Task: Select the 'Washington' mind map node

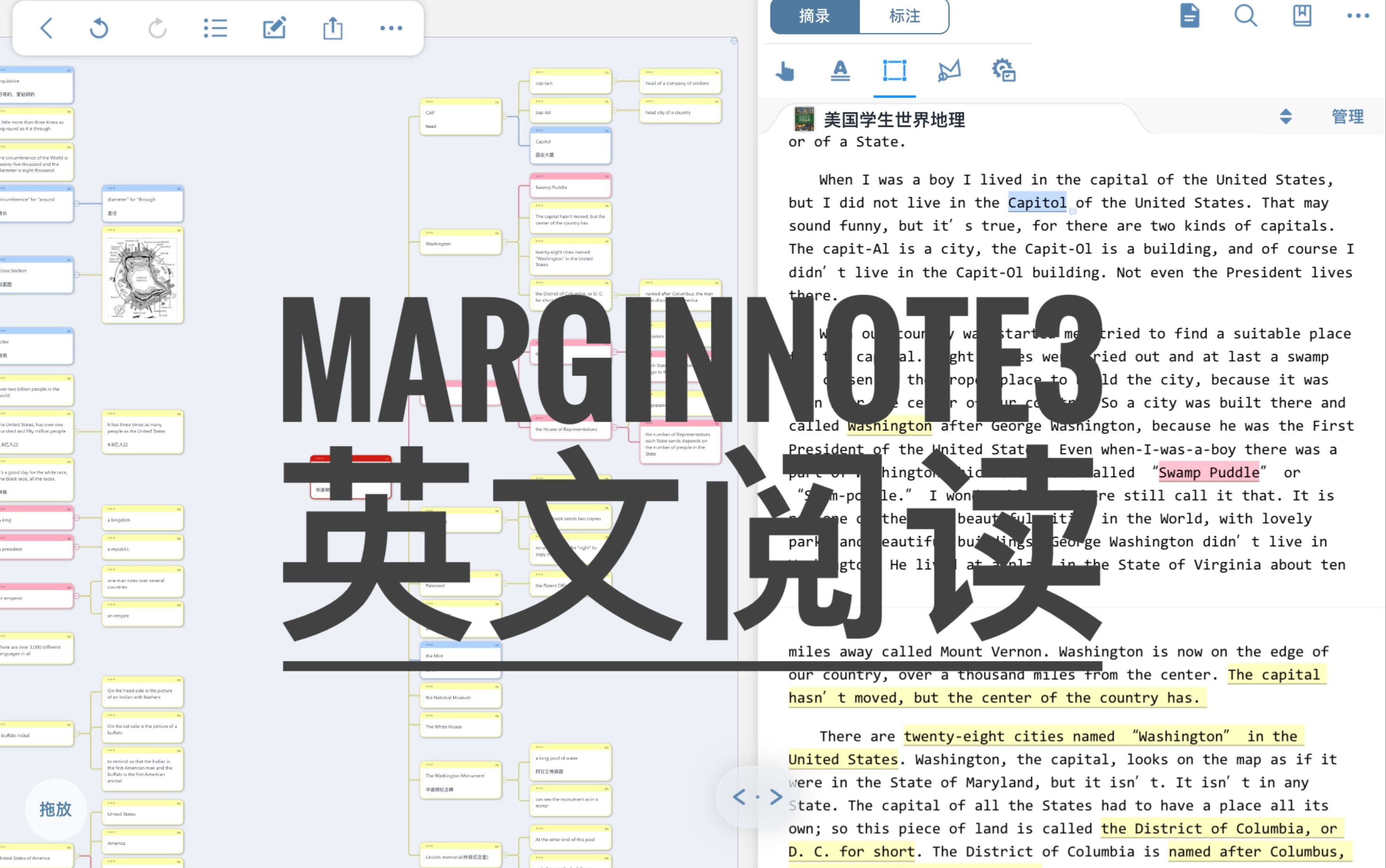Action: (x=460, y=242)
